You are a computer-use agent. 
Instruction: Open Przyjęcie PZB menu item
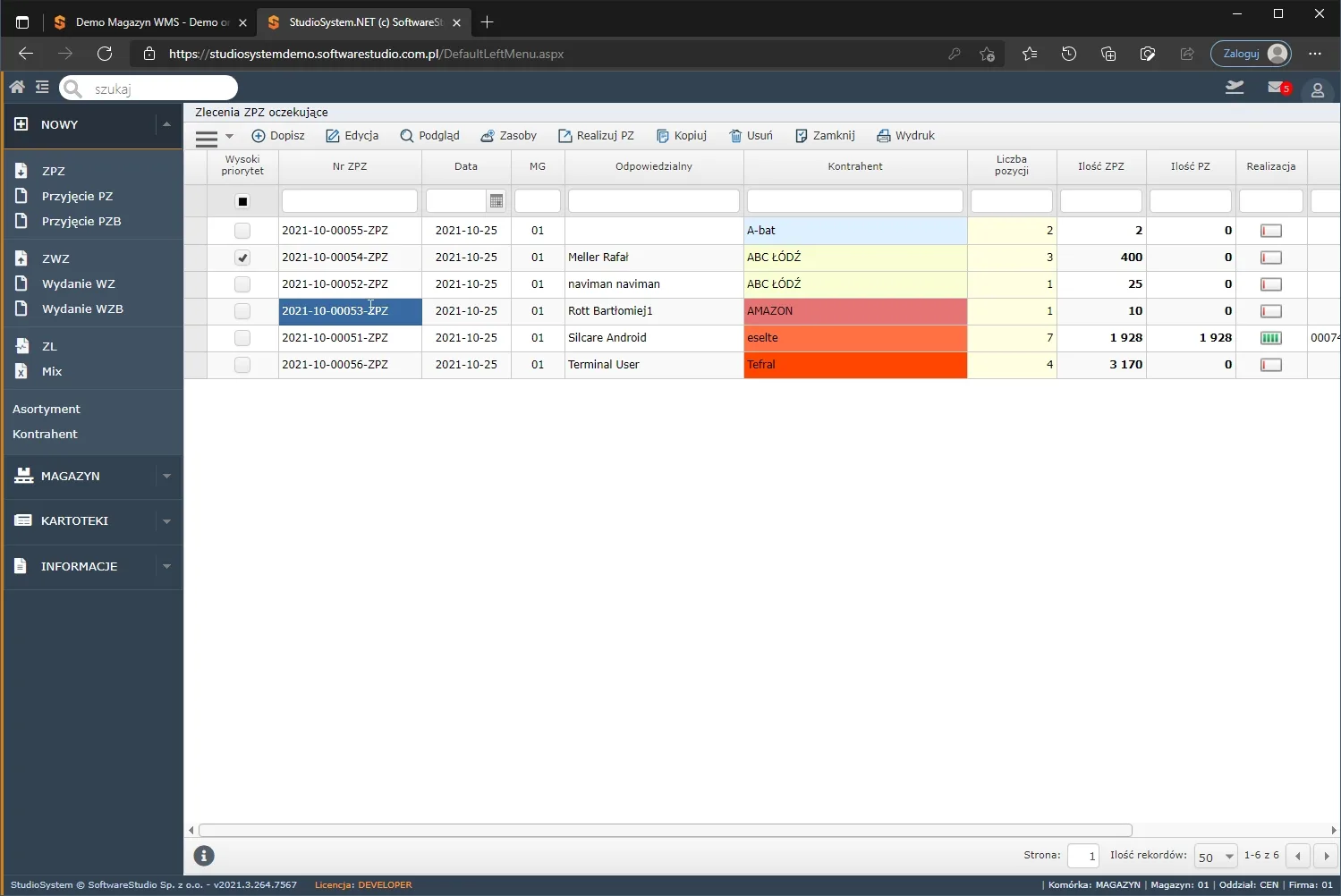tap(81, 221)
